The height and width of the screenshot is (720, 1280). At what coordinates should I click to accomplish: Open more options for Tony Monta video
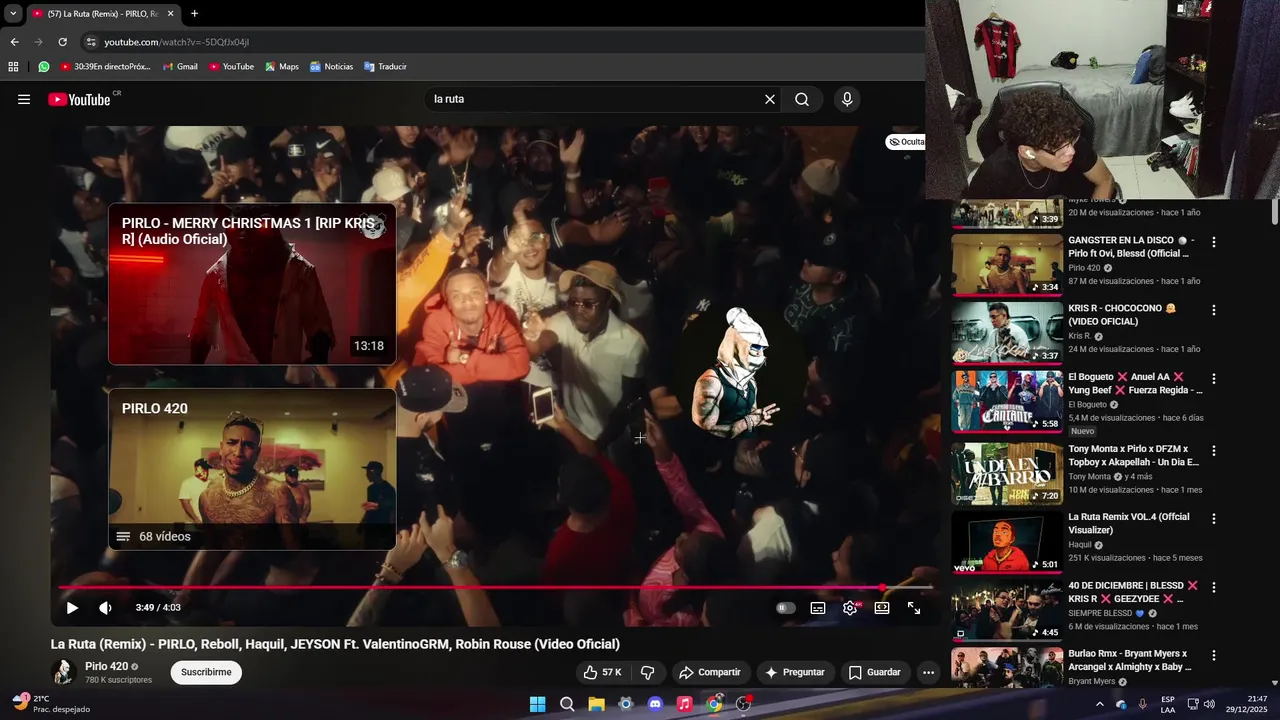click(1214, 450)
